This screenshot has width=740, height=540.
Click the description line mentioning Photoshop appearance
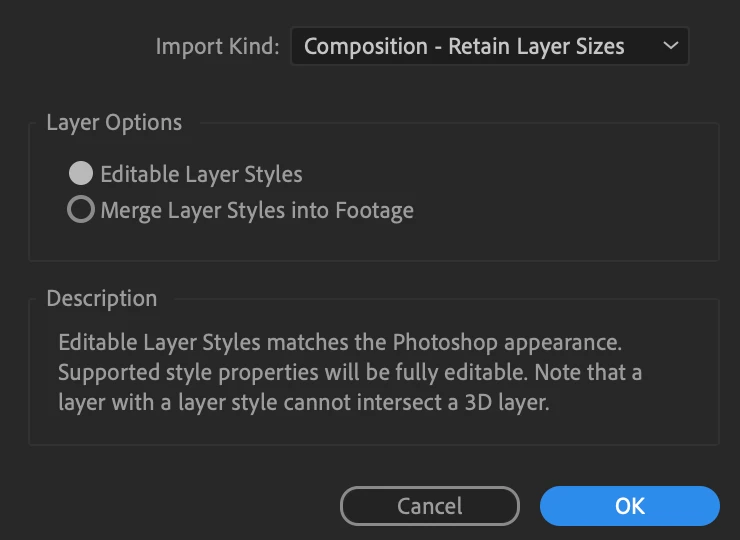click(x=340, y=342)
